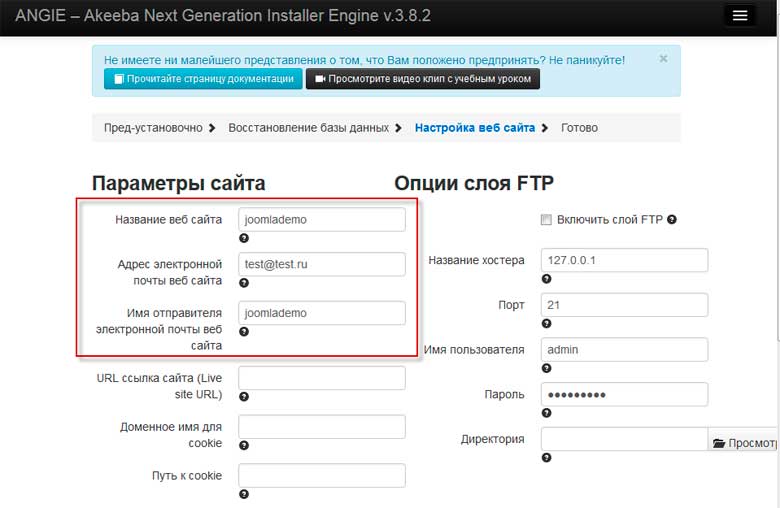Click help icon under 'Путь к cookie' field
This screenshot has height=508, width=780.
tap(244, 494)
